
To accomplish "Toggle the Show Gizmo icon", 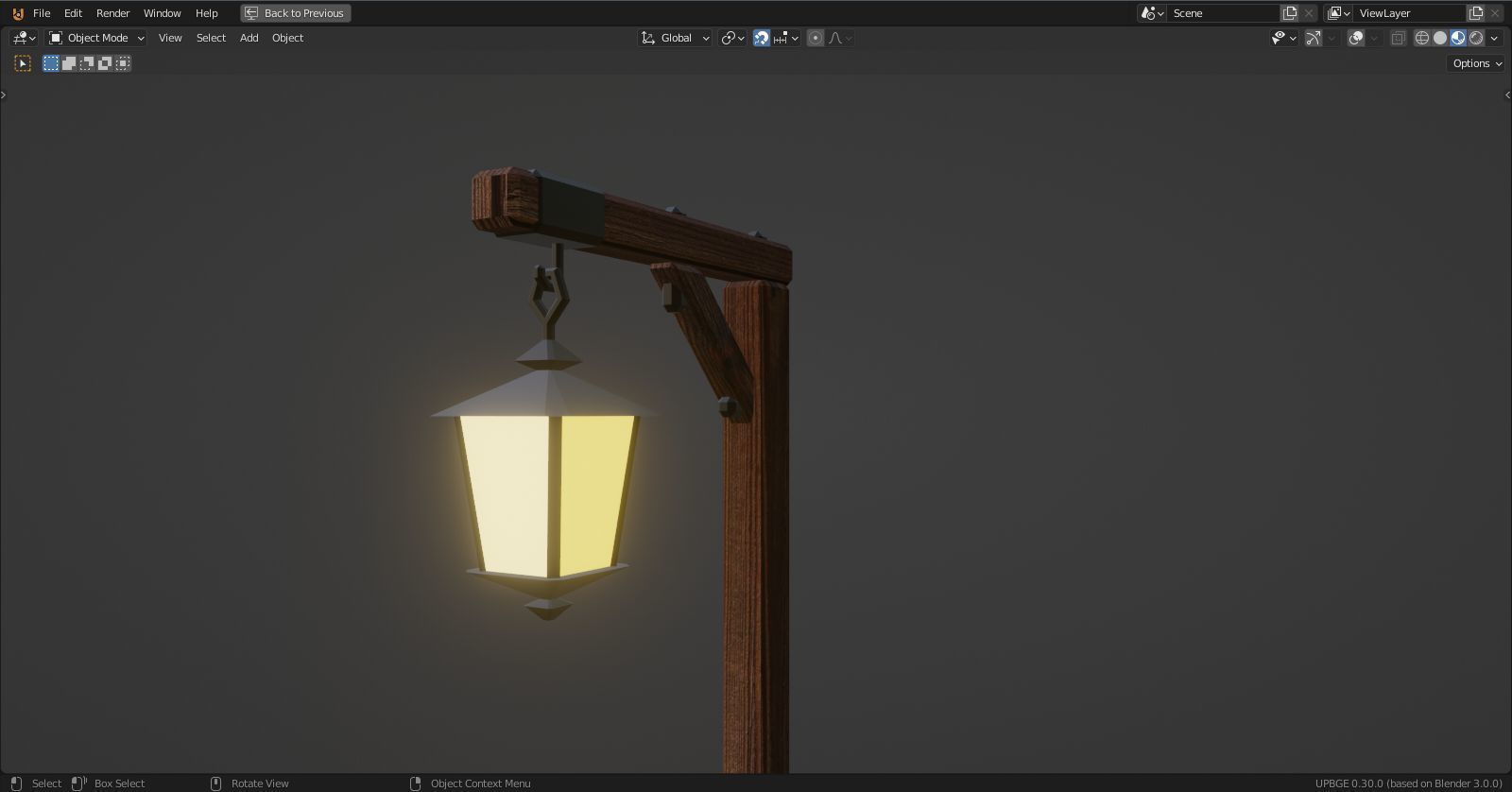I will pyautogui.click(x=1314, y=38).
